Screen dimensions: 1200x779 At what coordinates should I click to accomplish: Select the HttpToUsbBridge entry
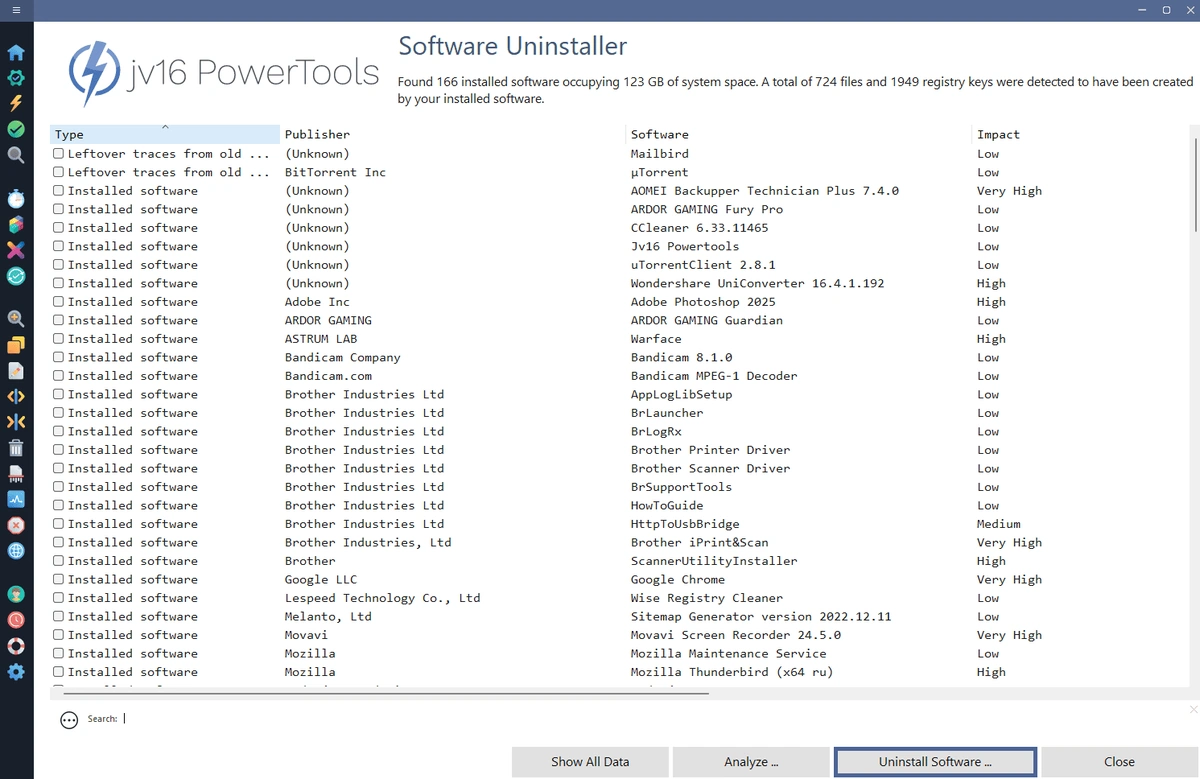click(685, 524)
